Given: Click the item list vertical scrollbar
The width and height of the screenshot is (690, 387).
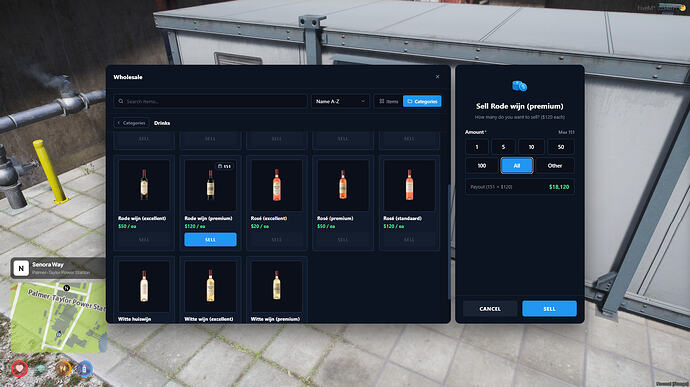Looking at the screenshot, I should click(x=448, y=242).
